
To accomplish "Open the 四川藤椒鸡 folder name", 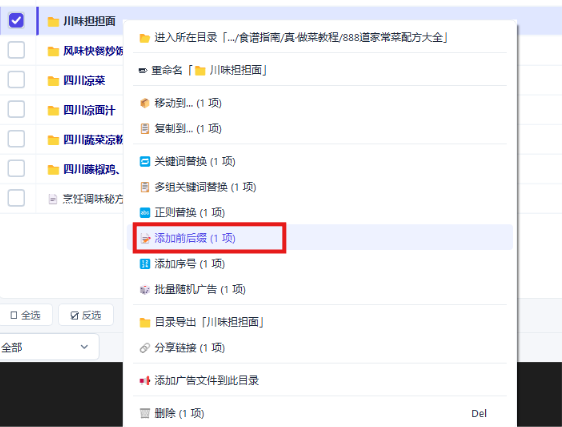I will tap(92, 169).
